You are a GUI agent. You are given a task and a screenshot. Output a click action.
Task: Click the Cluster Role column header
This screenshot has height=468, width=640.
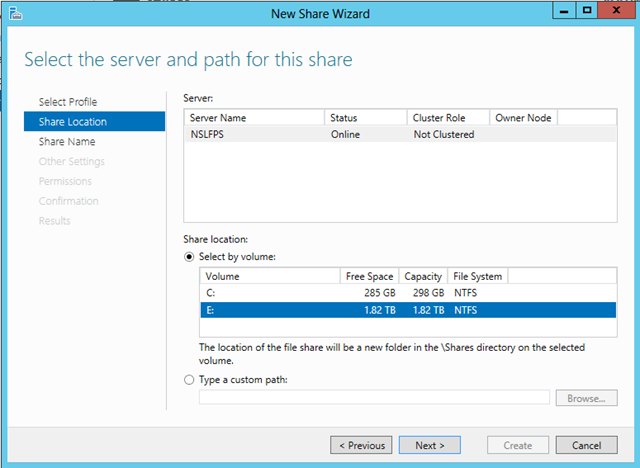pyautogui.click(x=448, y=118)
